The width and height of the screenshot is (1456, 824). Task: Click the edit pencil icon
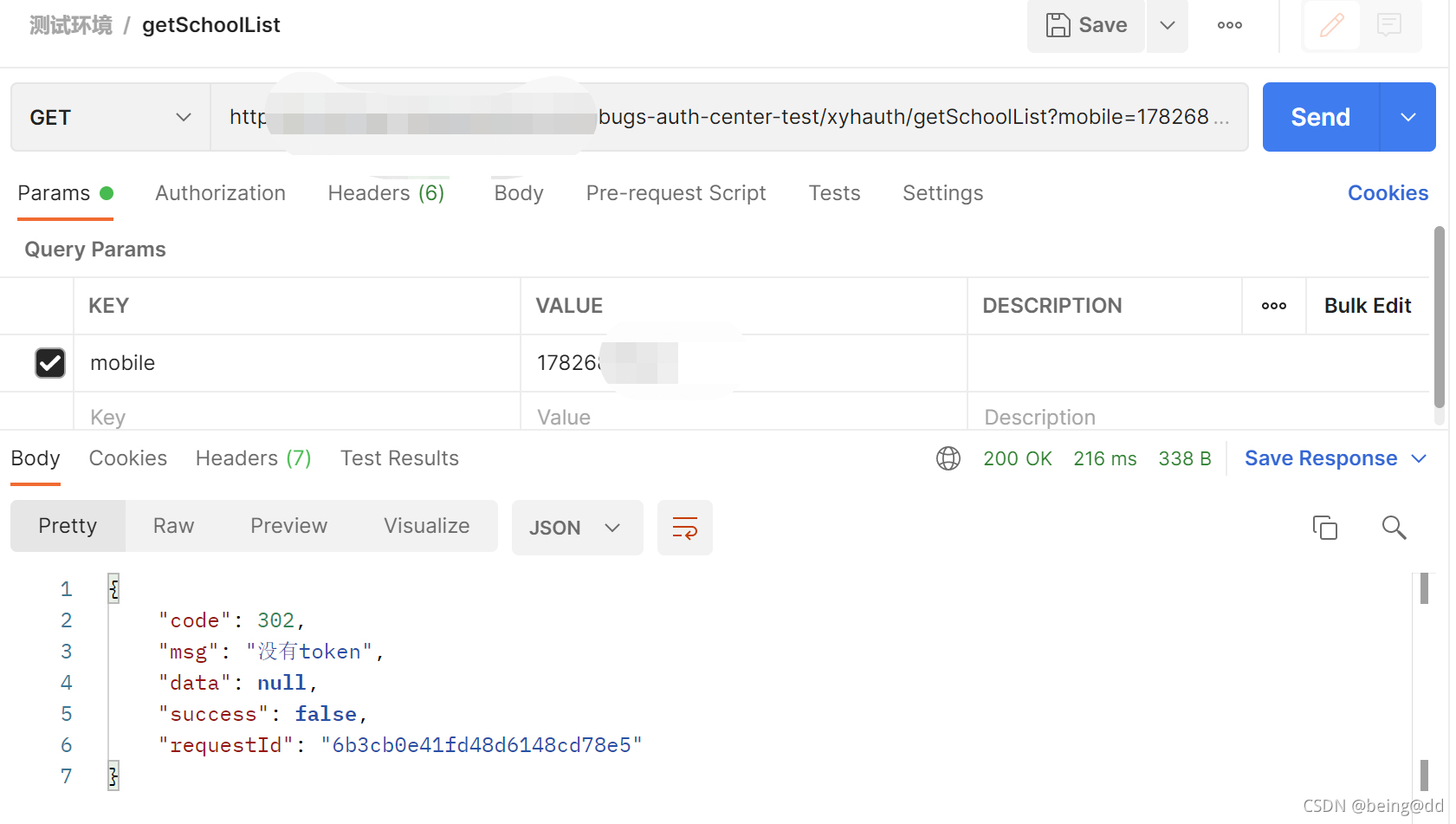[x=1331, y=25]
